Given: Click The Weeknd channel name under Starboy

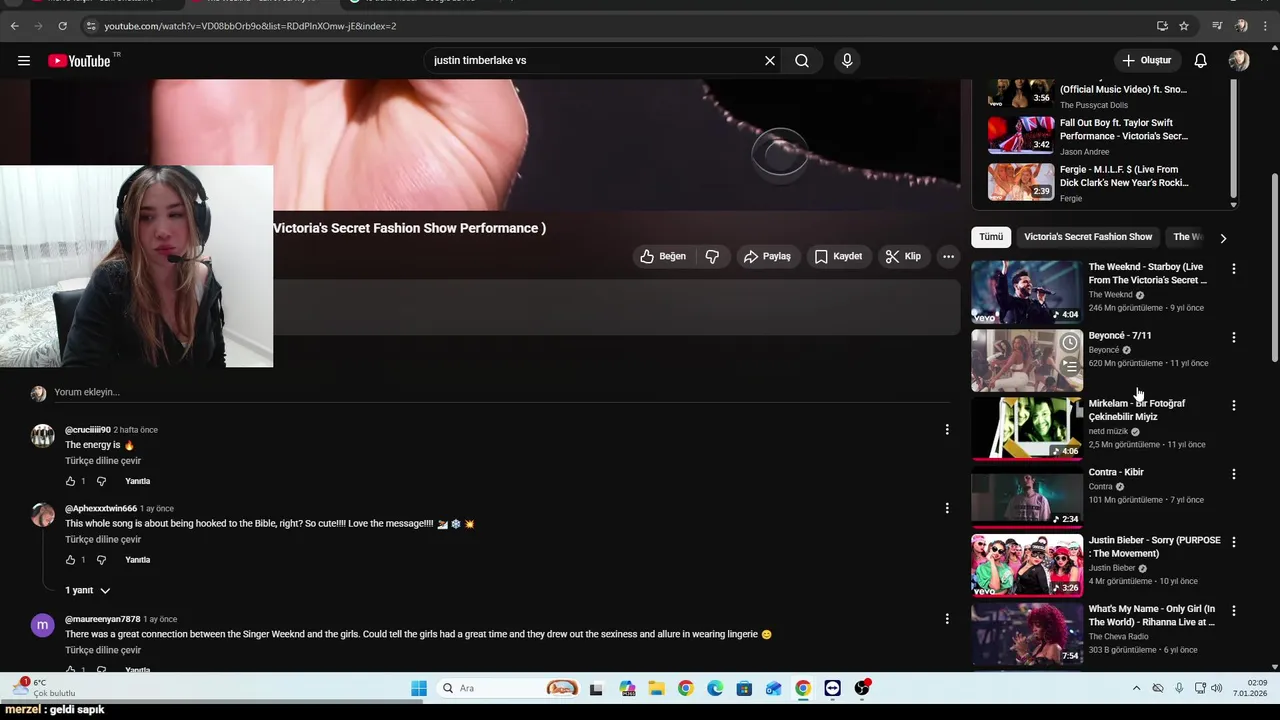Looking at the screenshot, I should click(1110, 295).
